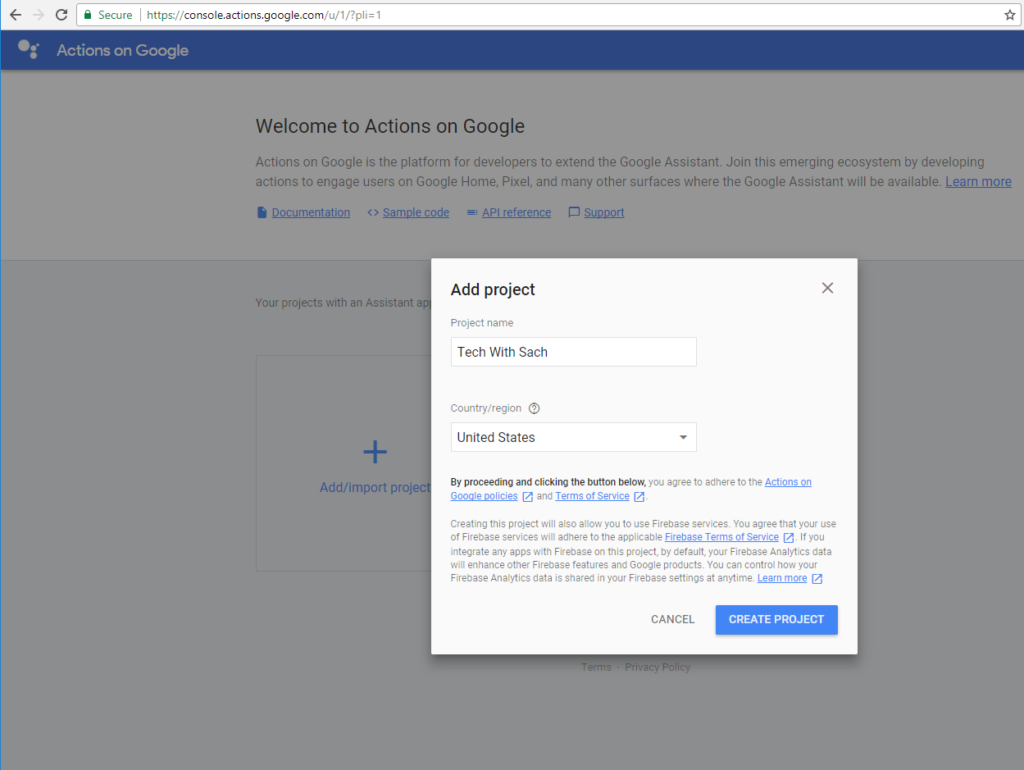Click the Add project dialog title

point(492,289)
